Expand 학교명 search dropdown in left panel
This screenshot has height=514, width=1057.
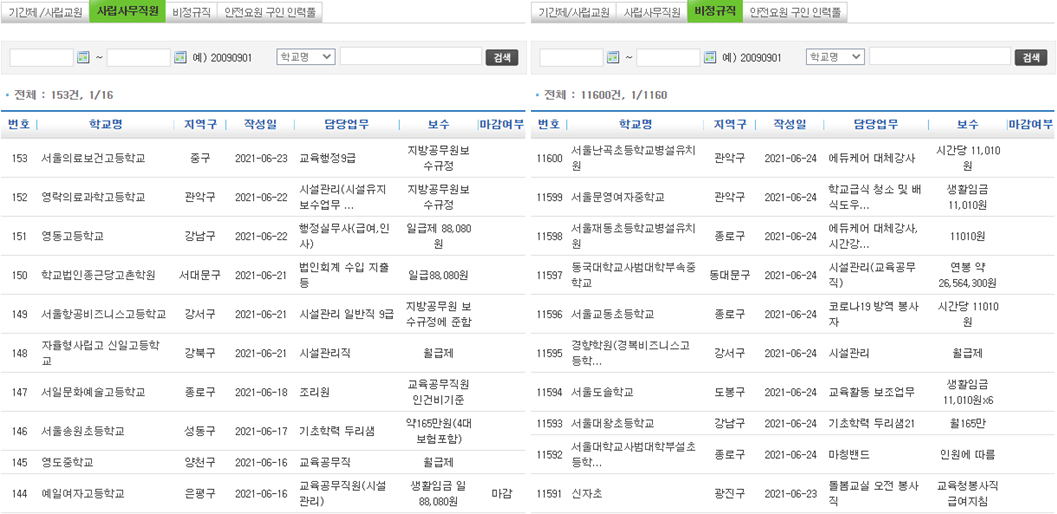click(x=305, y=57)
